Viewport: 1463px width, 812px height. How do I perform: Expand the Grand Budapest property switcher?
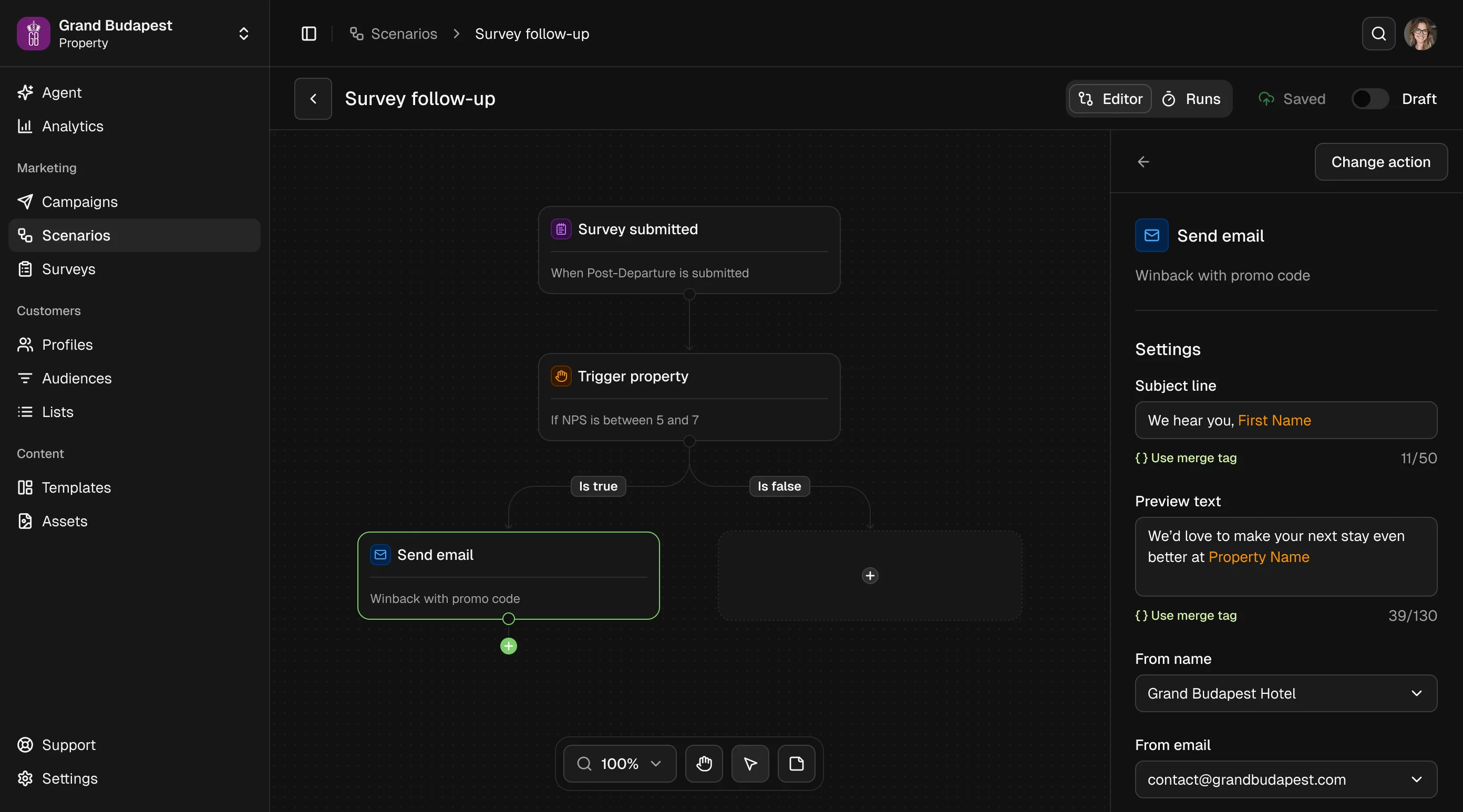point(244,34)
